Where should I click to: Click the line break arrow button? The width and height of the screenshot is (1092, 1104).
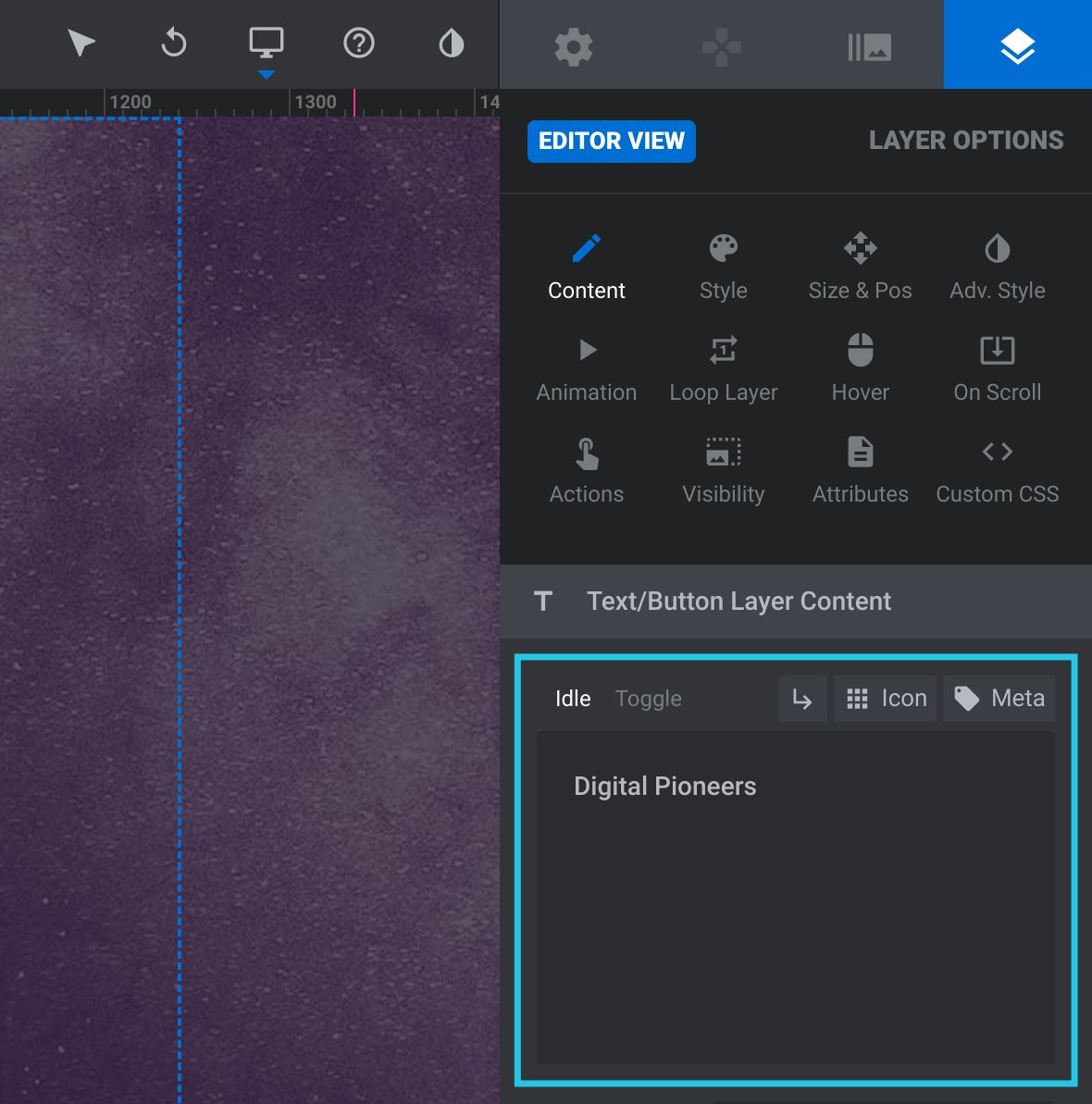[x=802, y=699]
